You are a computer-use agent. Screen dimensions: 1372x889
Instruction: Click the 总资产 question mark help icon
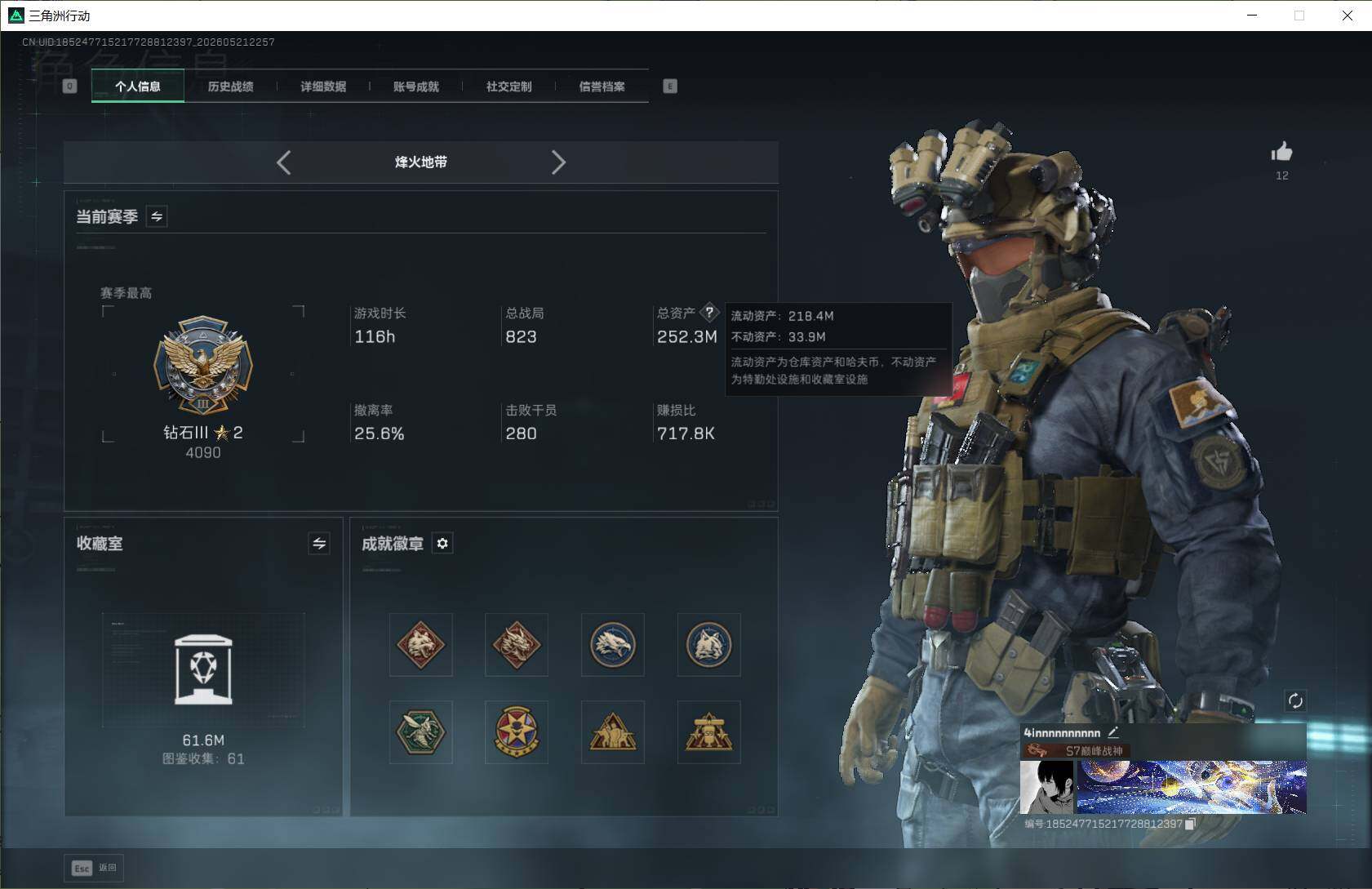point(709,312)
